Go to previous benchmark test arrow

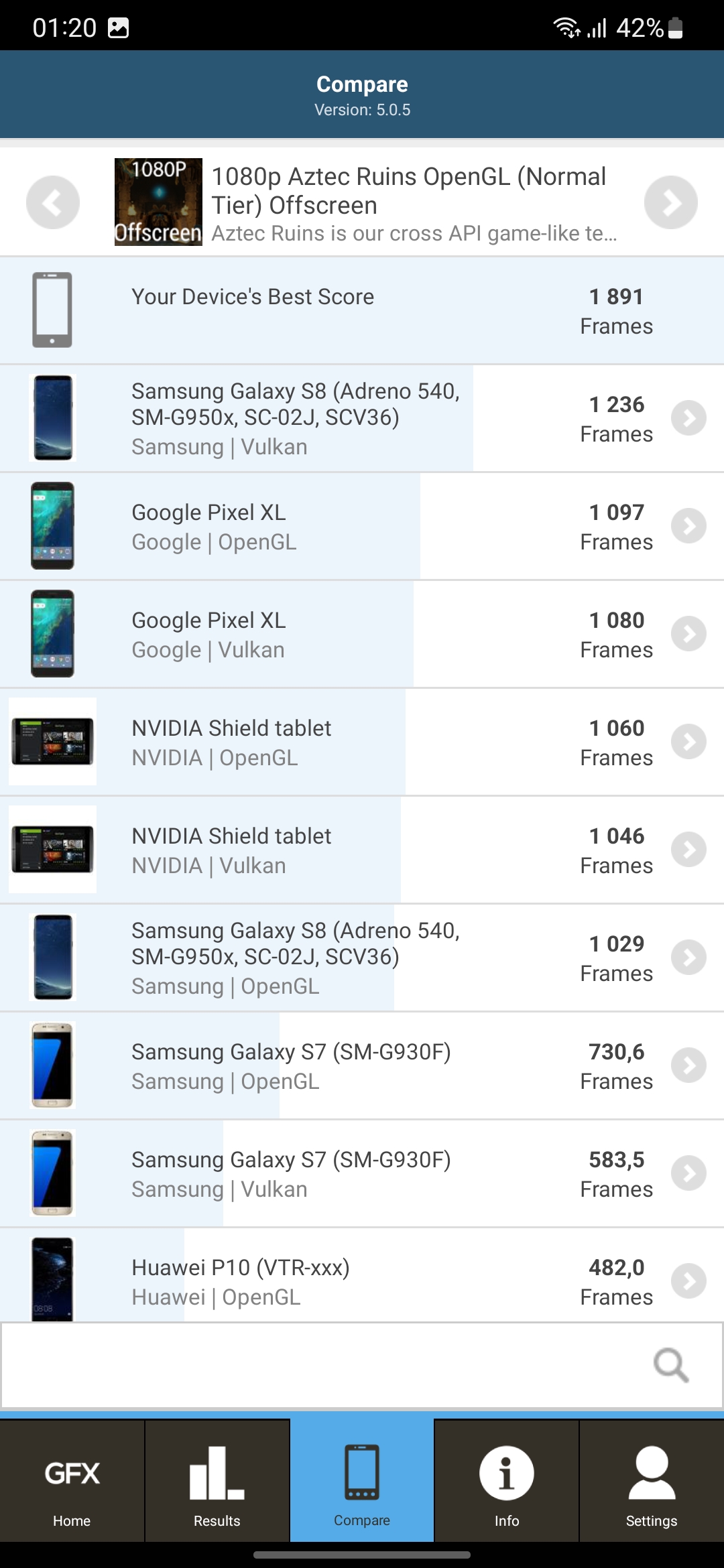pos(52,202)
